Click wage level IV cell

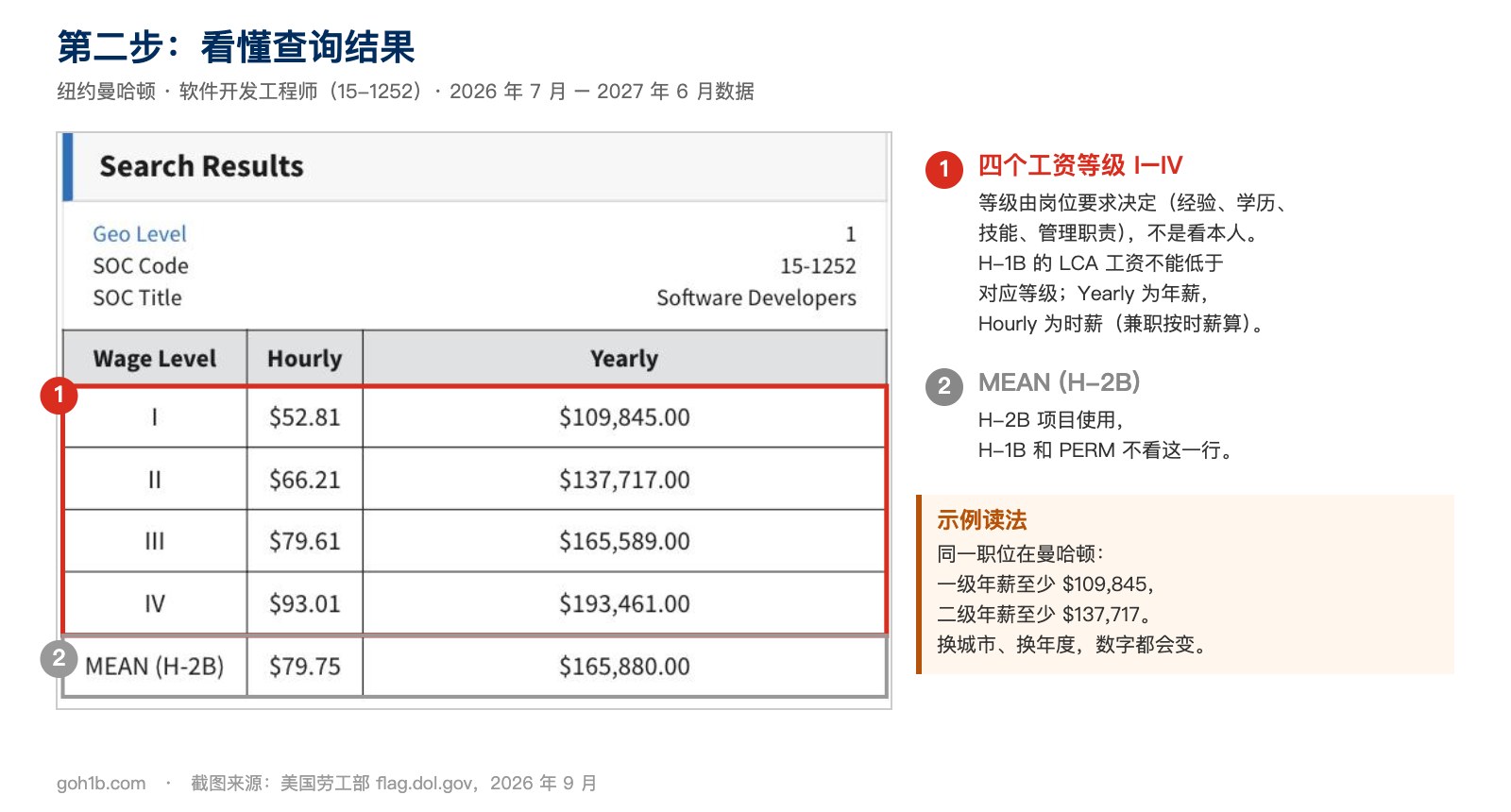pyautogui.click(x=155, y=603)
